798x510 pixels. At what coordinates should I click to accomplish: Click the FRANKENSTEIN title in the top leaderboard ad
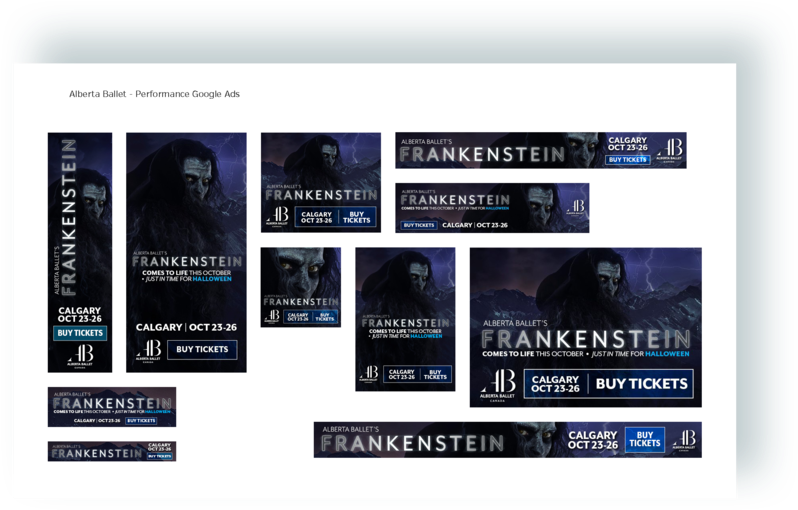click(482, 154)
